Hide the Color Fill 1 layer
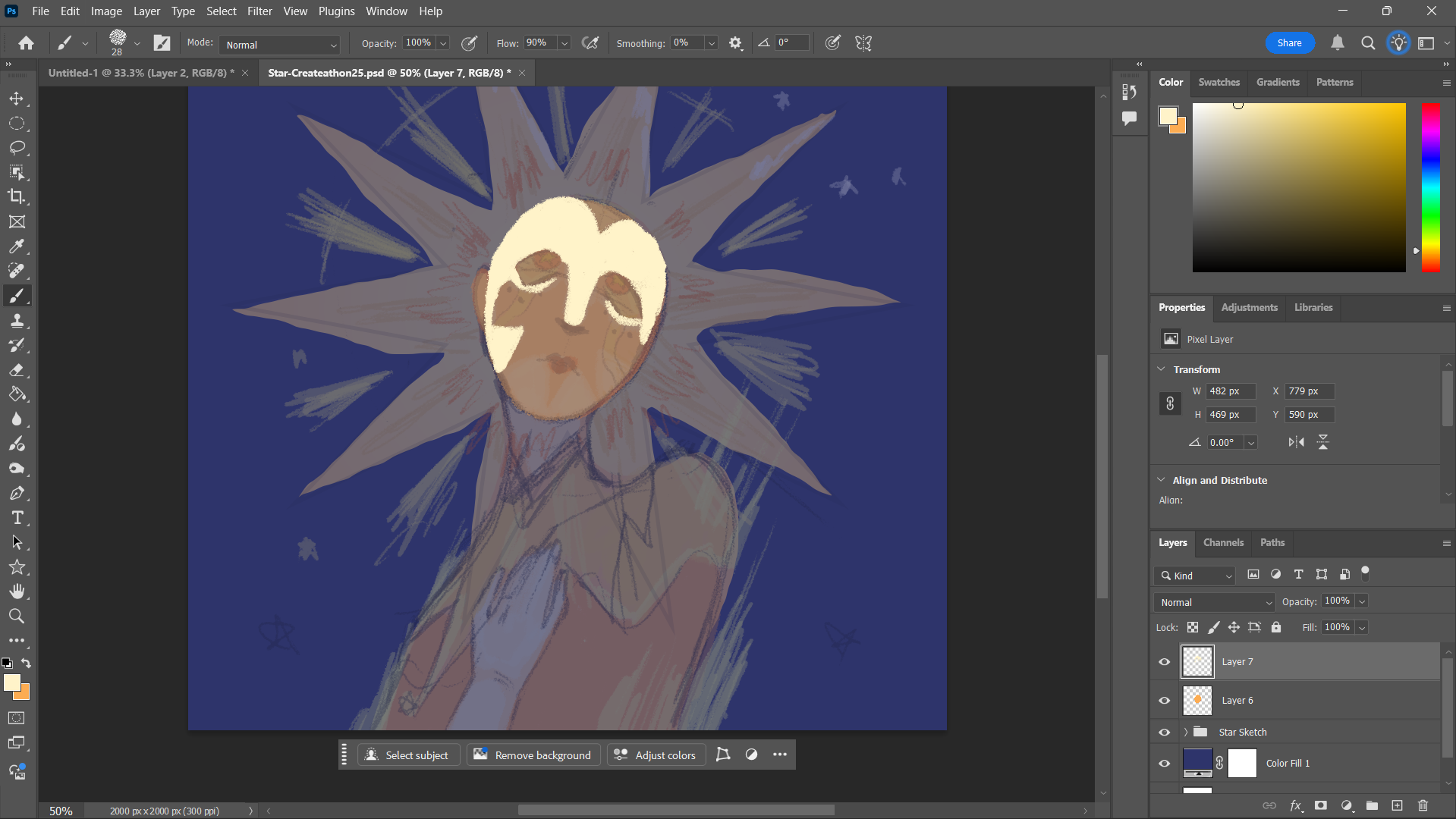Screen dimensions: 1456x819 [x=1164, y=764]
